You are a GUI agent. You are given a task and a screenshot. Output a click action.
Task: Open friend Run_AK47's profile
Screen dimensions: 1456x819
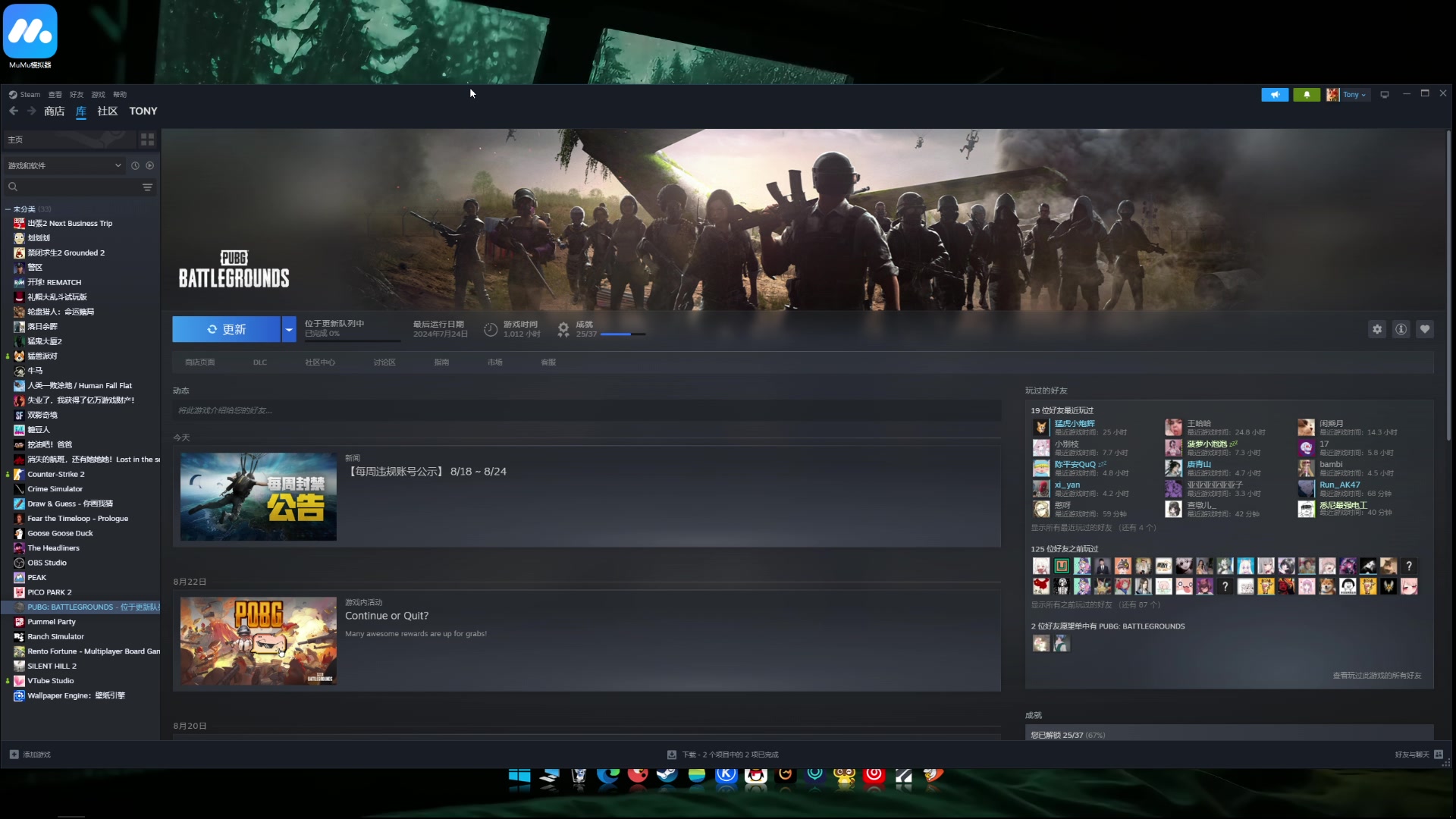coord(1339,485)
